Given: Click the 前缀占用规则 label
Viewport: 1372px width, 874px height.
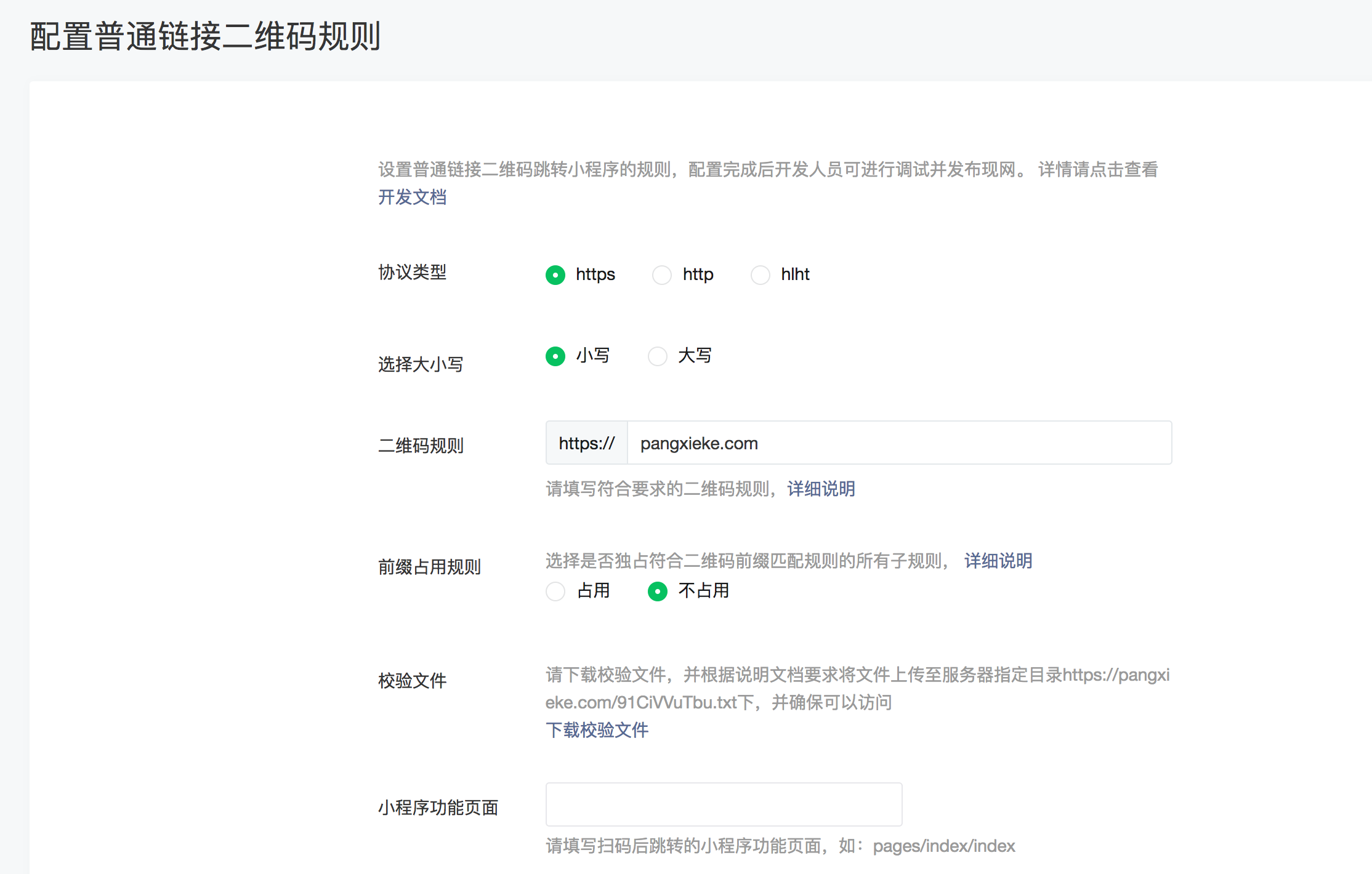Looking at the screenshot, I should pyautogui.click(x=429, y=567).
